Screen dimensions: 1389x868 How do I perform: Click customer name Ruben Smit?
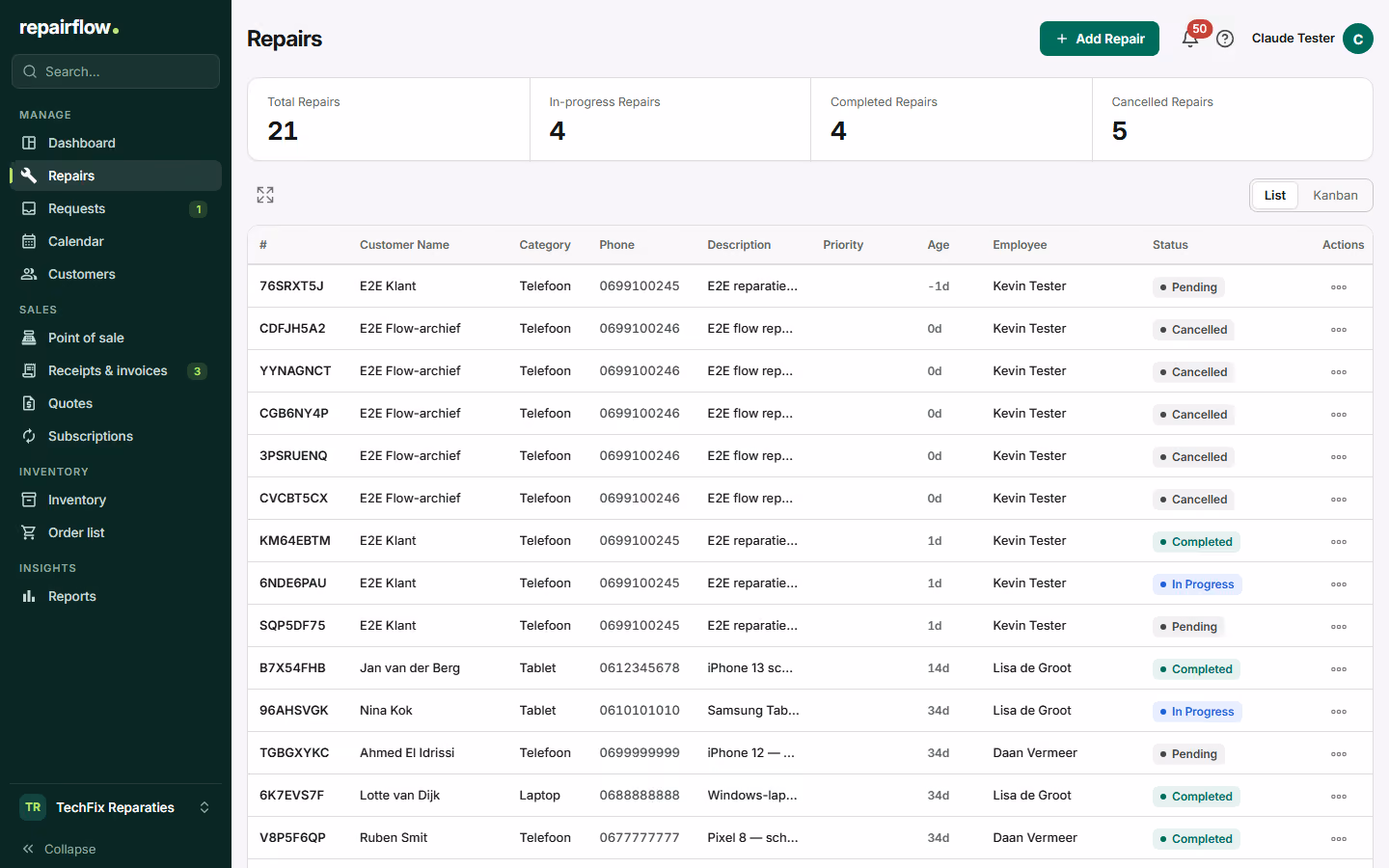point(394,838)
